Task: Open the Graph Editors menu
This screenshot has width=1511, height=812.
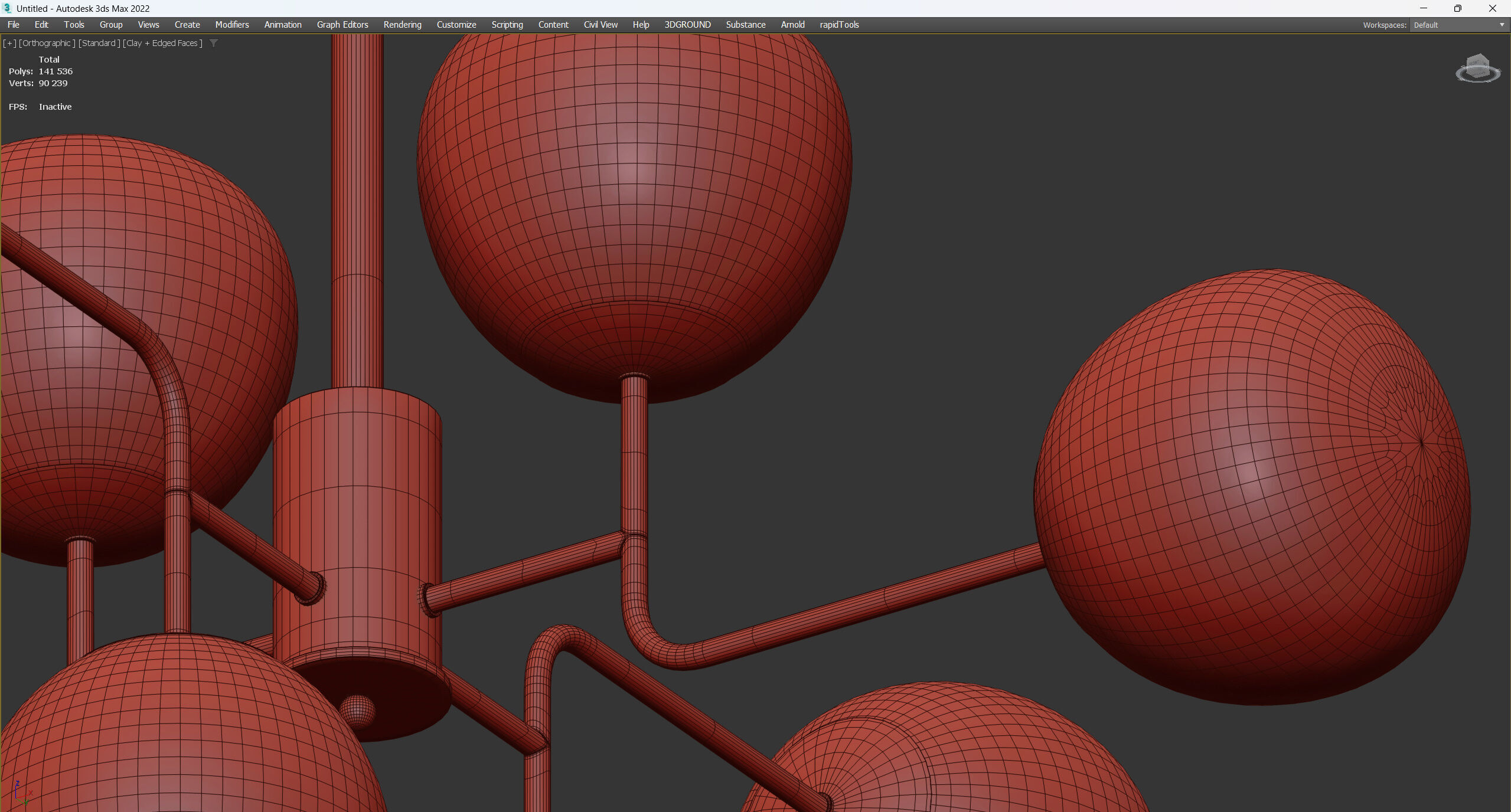Action: pos(342,25)
